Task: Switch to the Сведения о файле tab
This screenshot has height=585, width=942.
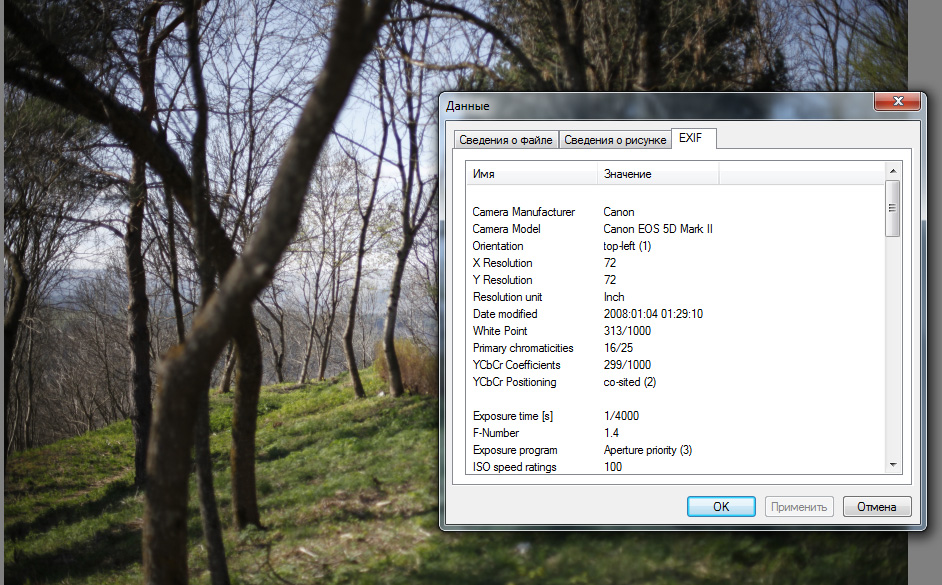Action: click(x=506, y=139)
